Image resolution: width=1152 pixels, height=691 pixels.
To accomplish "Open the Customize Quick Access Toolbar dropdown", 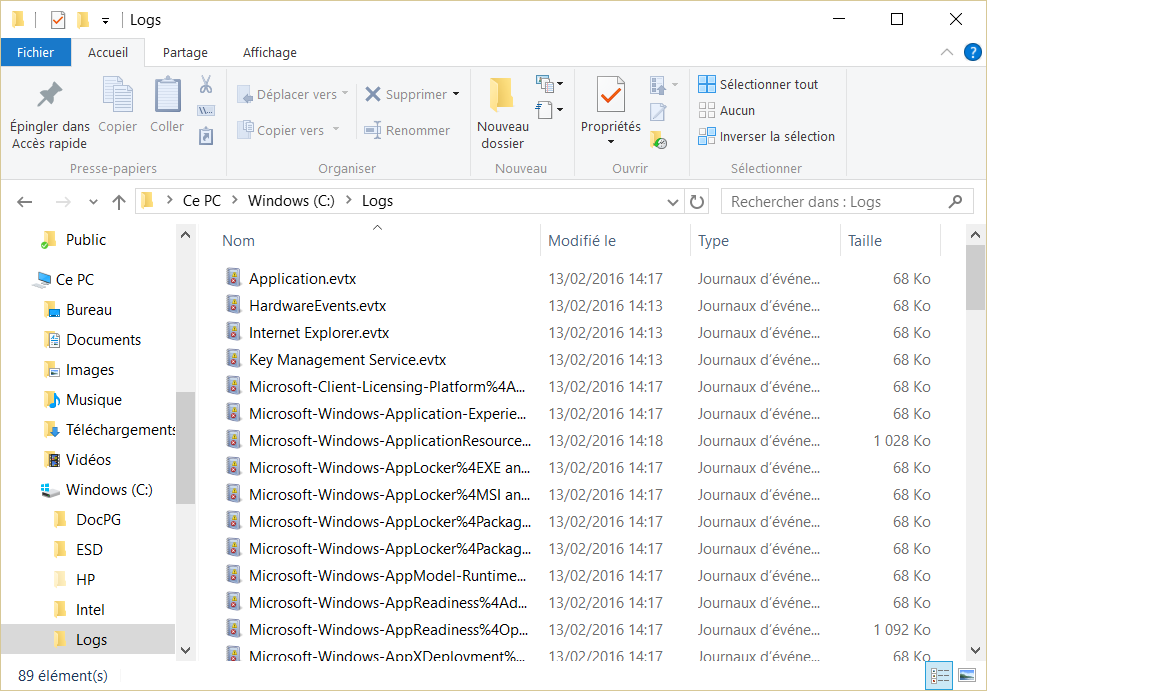I will pyautogui.click(x=105, y=21).
